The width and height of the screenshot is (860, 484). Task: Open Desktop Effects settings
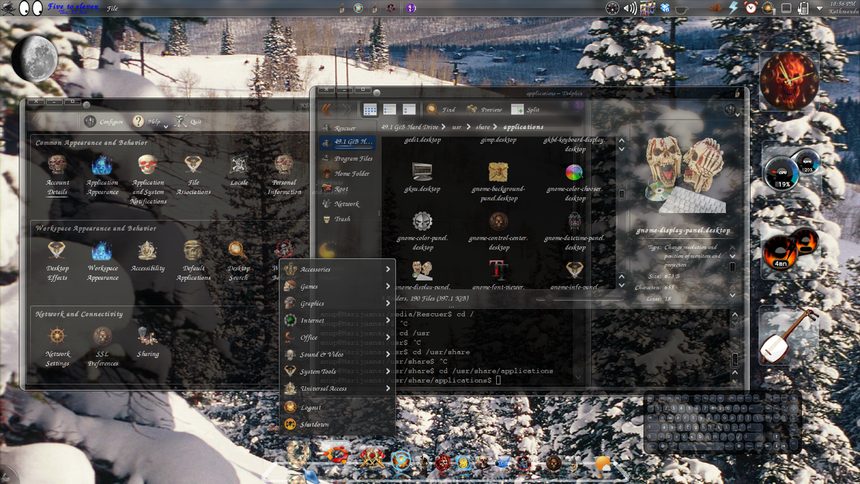pyautogui.click(x=57, y=261)
